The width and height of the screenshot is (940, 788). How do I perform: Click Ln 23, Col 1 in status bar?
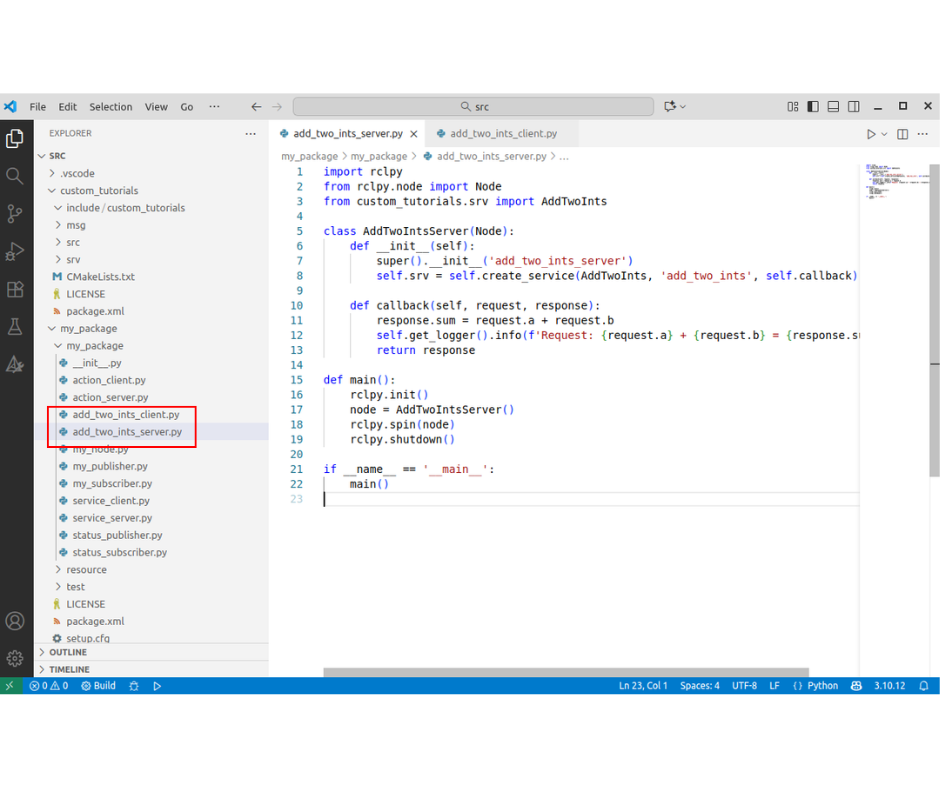pos(643,686)
